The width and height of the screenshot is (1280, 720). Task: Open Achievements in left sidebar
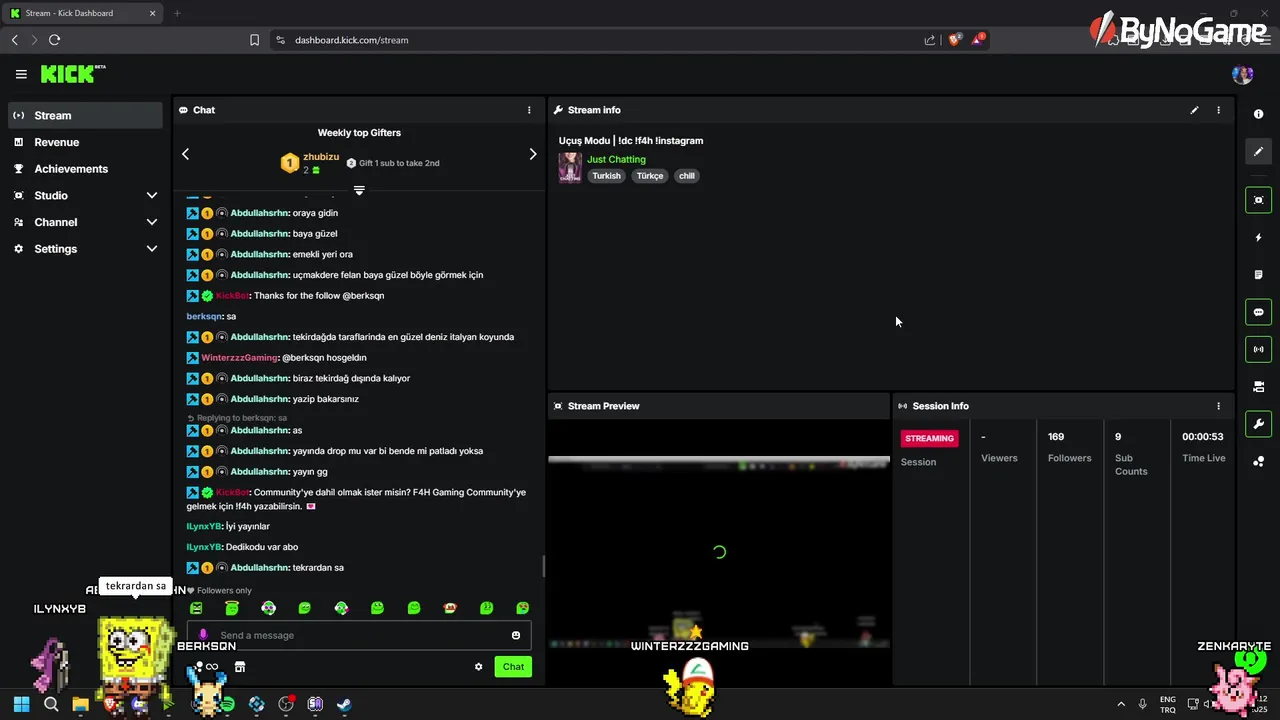(85, 169)
